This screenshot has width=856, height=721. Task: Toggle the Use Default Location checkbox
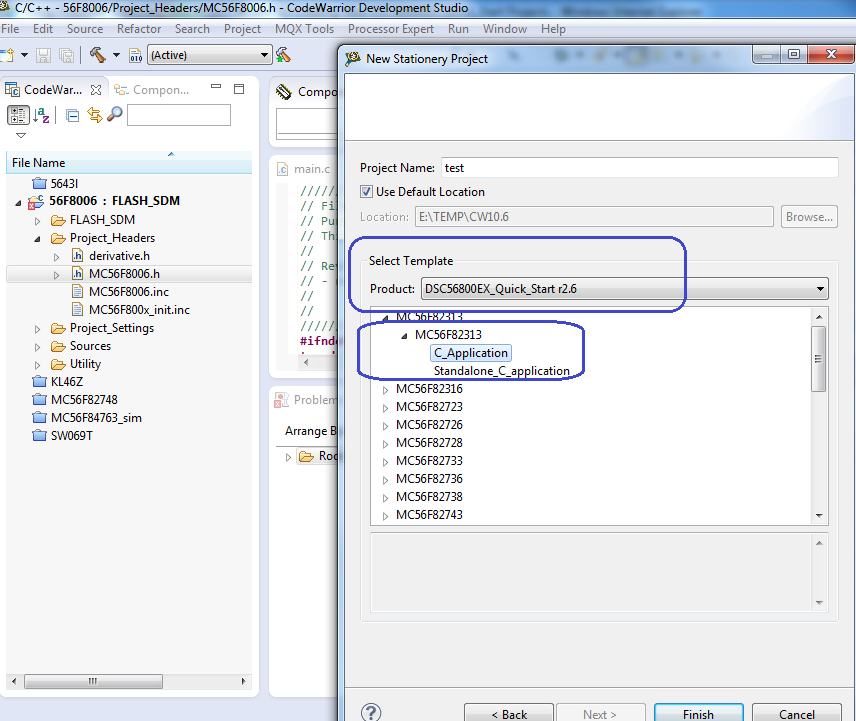pyautogui.click(x=366, y=192)
